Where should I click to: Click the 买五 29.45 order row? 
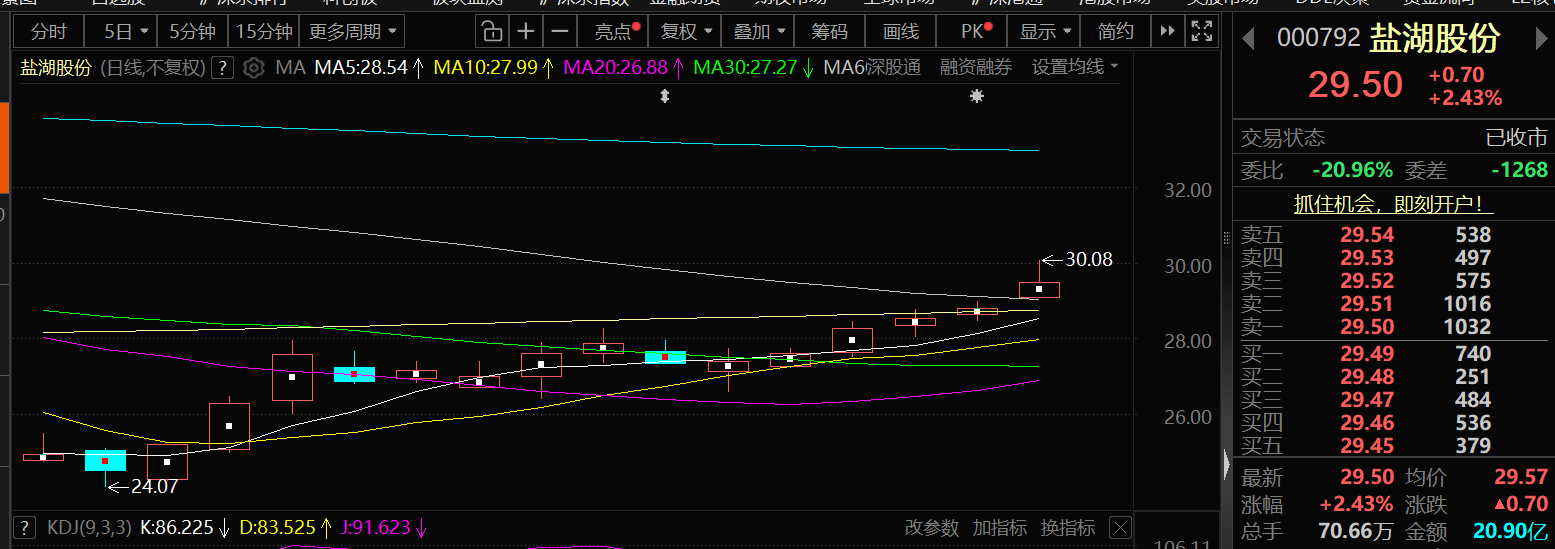(1393, 446)
